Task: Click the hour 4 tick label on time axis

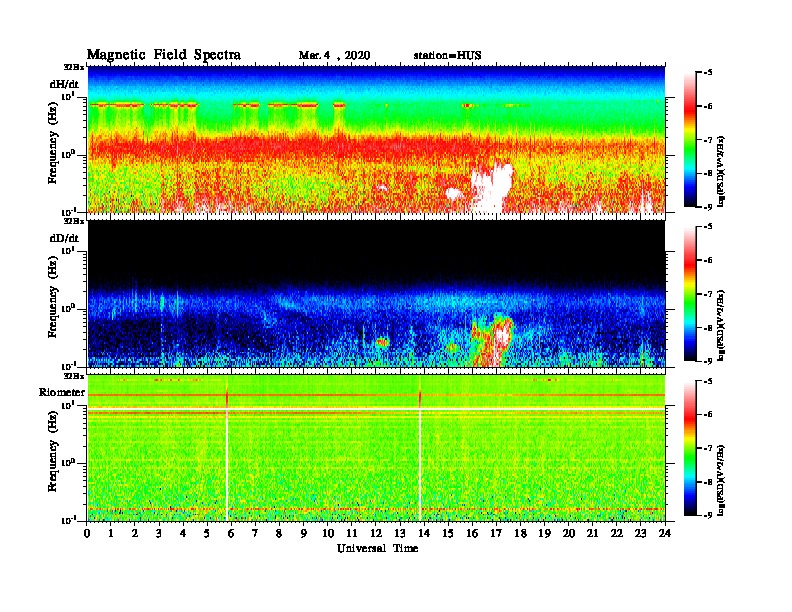Action: [183, 533]
